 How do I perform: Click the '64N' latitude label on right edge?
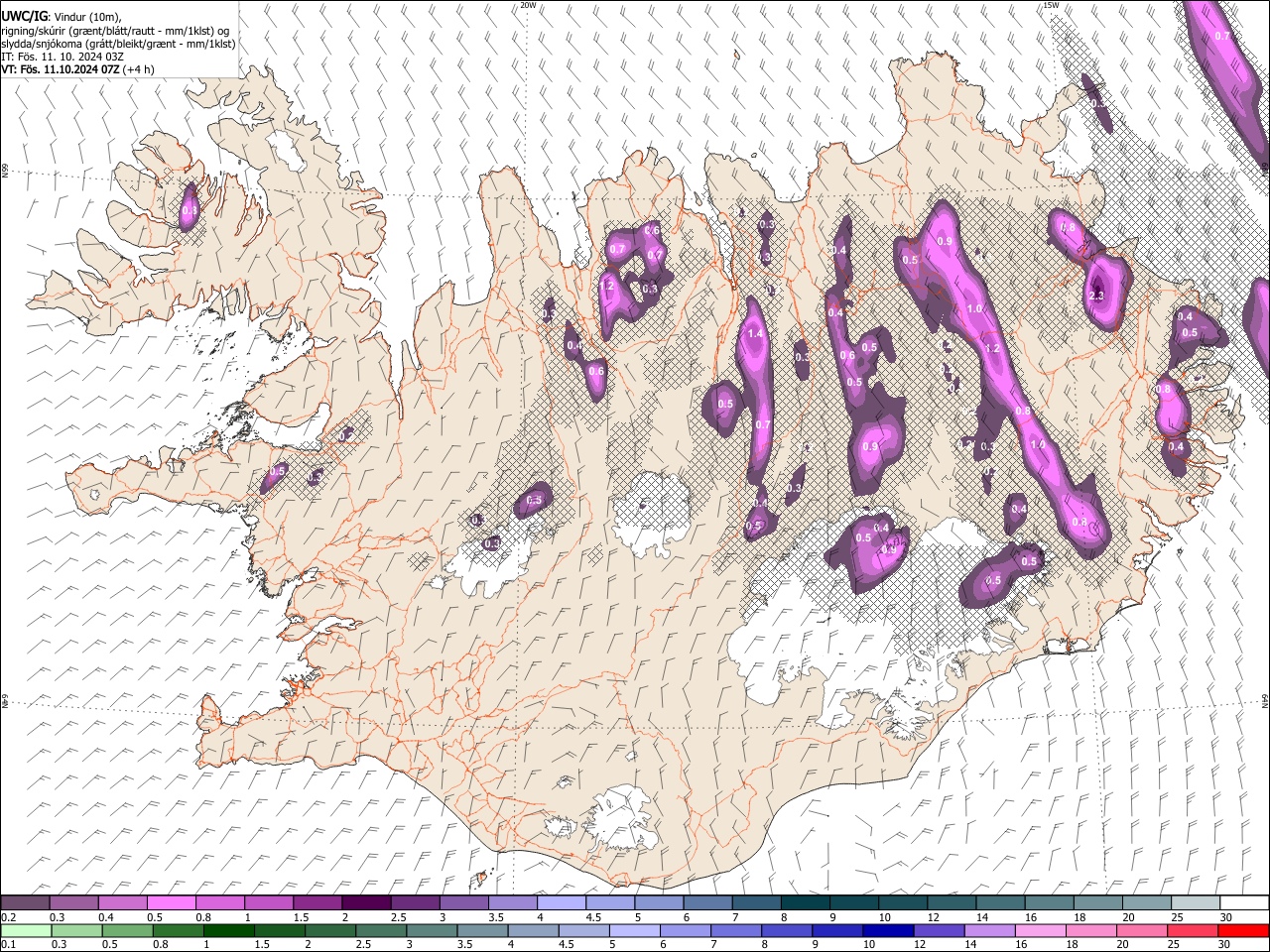point(1265,700)
